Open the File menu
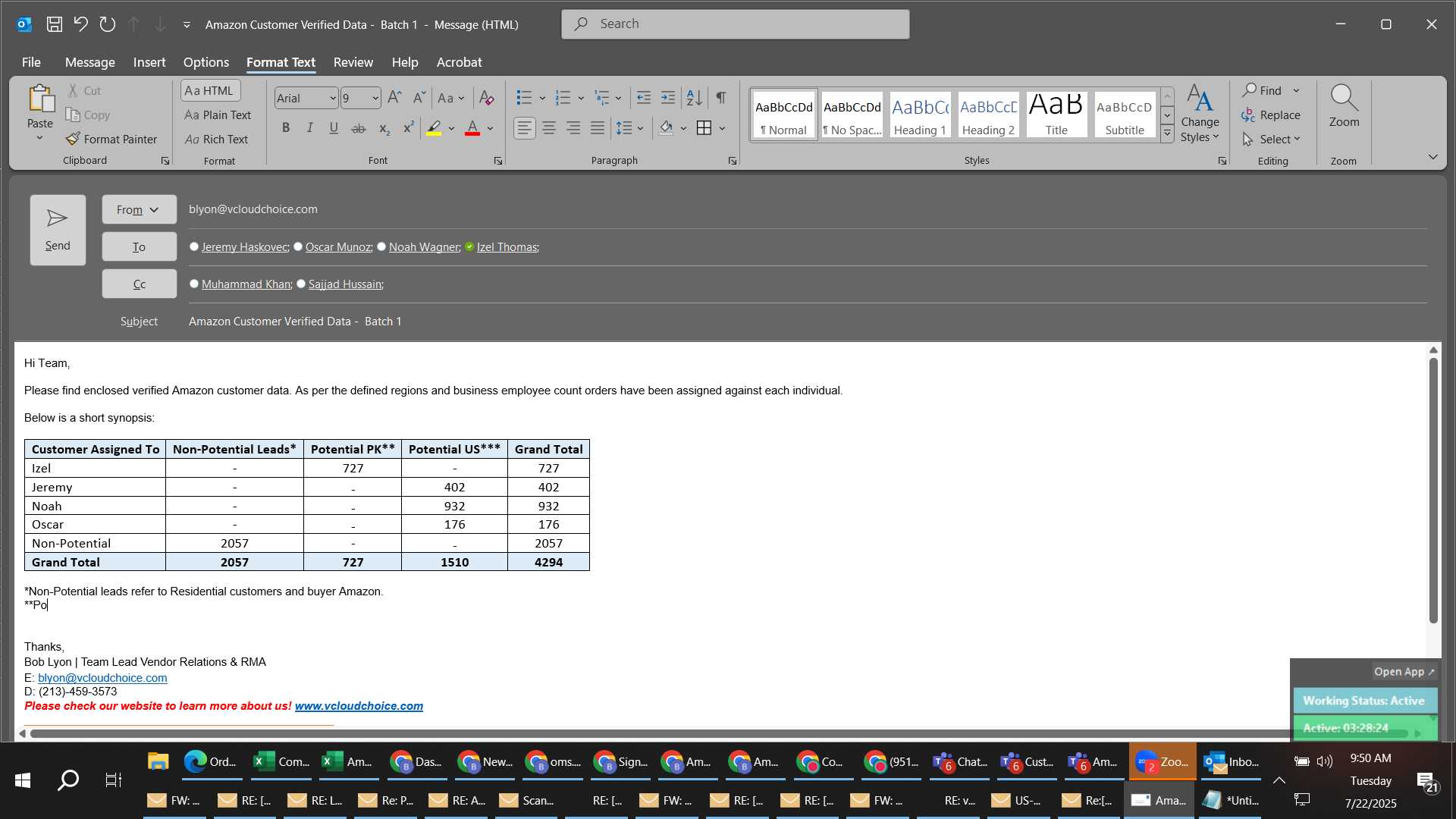The image size is (1456, 819). click(31, 62)
